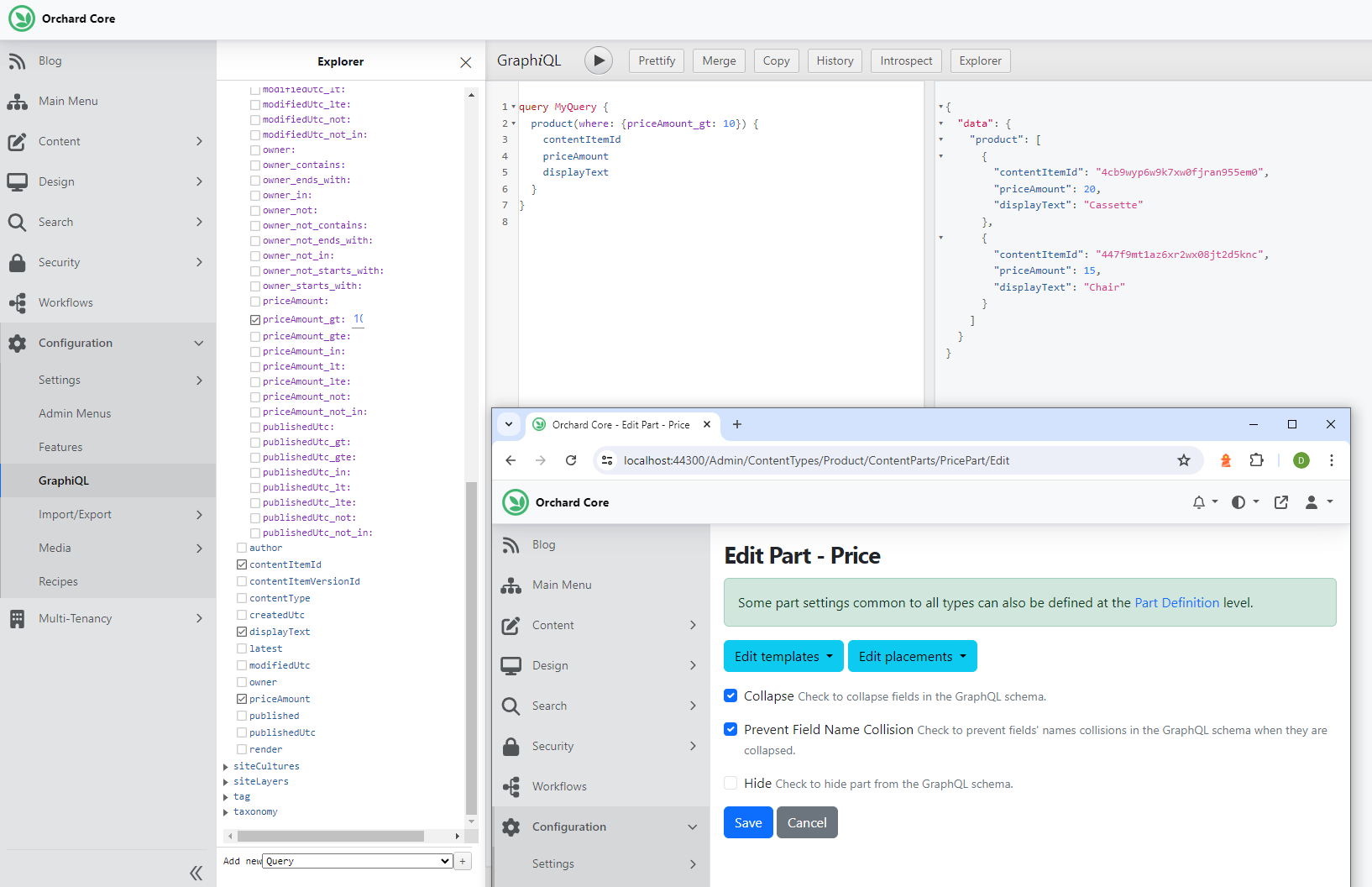Open the user account menu in the Edit Part window
This screenshot has height=887, width=1372.
click(x=1318, y=502)
